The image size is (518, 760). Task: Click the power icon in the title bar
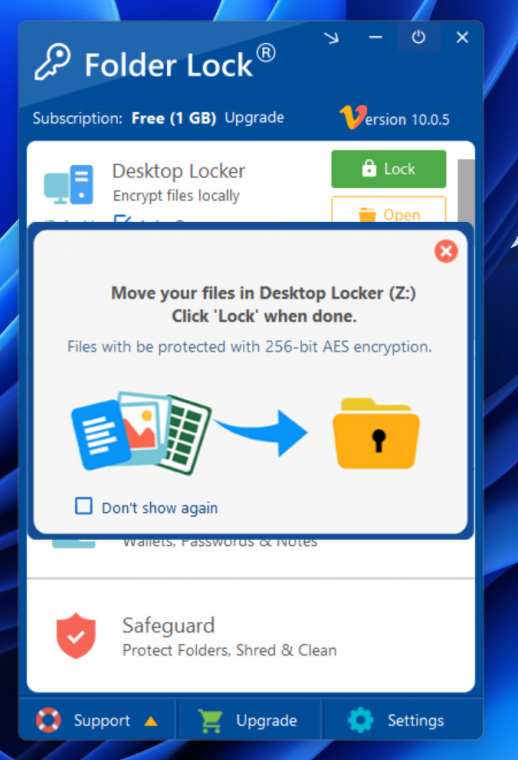point(419,37)
